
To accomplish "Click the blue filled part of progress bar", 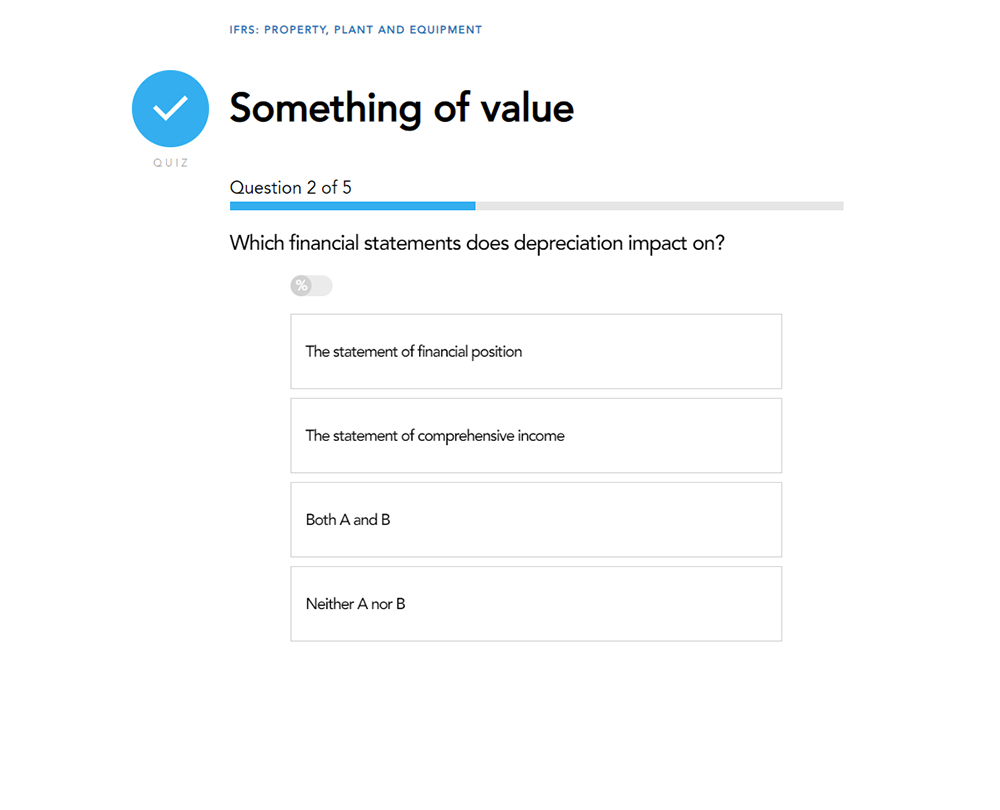I will [352, 206].
